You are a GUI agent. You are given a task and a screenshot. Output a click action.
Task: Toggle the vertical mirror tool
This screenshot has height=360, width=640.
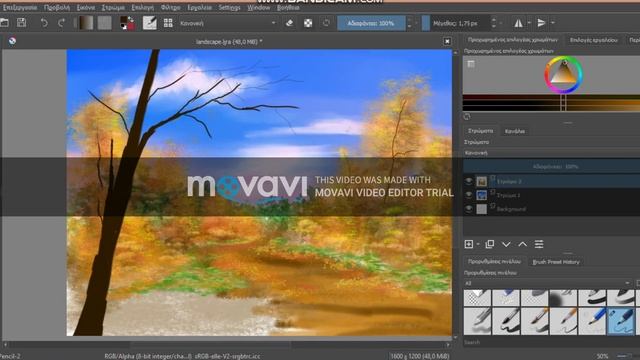click(541, 23)
